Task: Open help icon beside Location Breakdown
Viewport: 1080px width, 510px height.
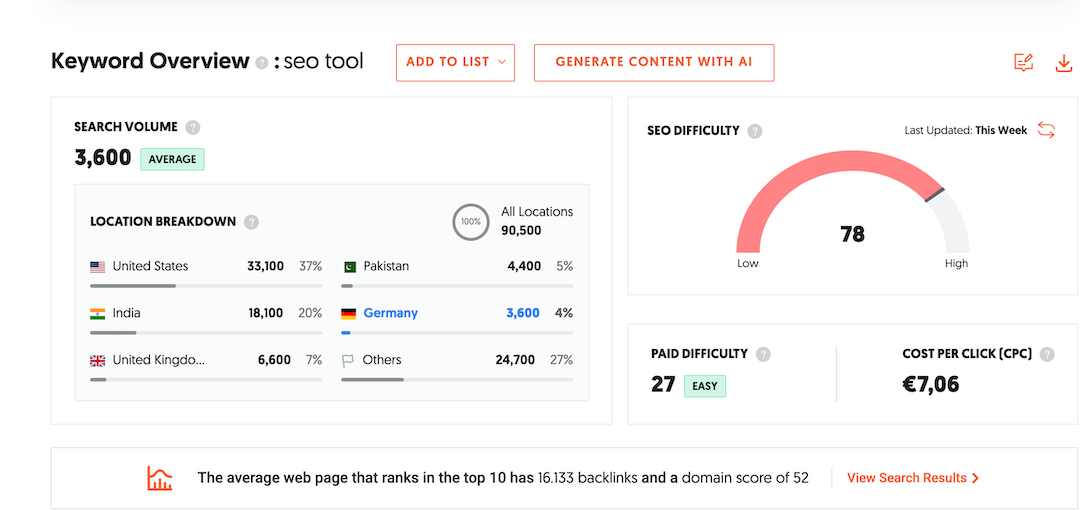Action: pyautogui.click(x=251, y=222)
